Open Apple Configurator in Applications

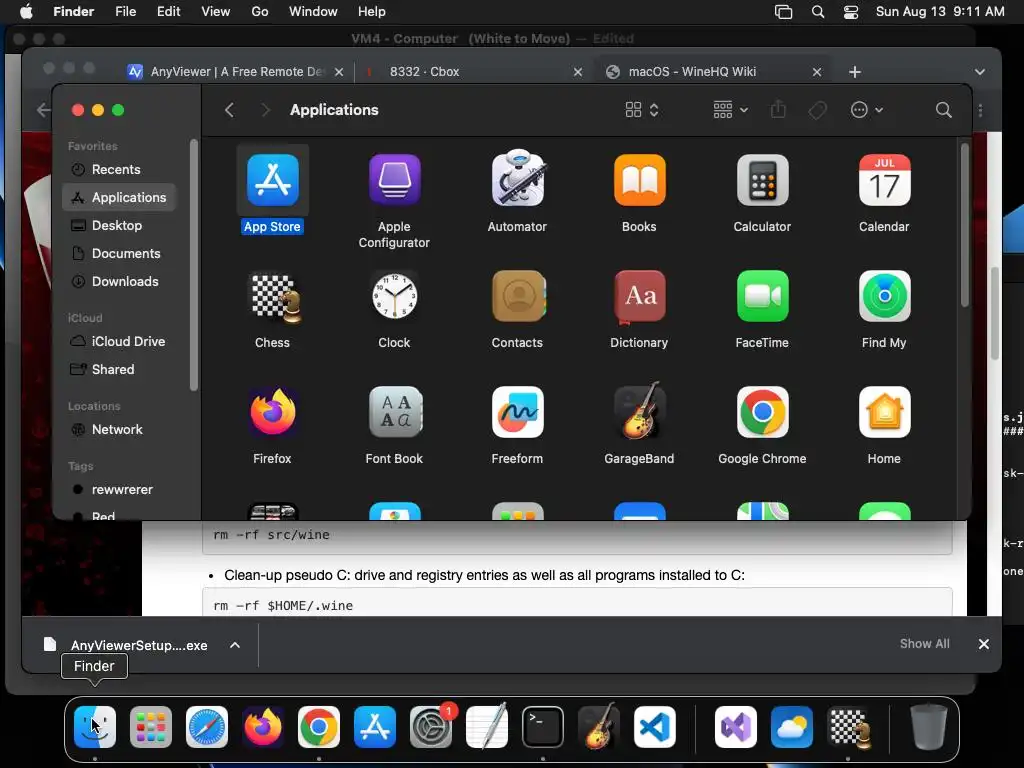394,180
